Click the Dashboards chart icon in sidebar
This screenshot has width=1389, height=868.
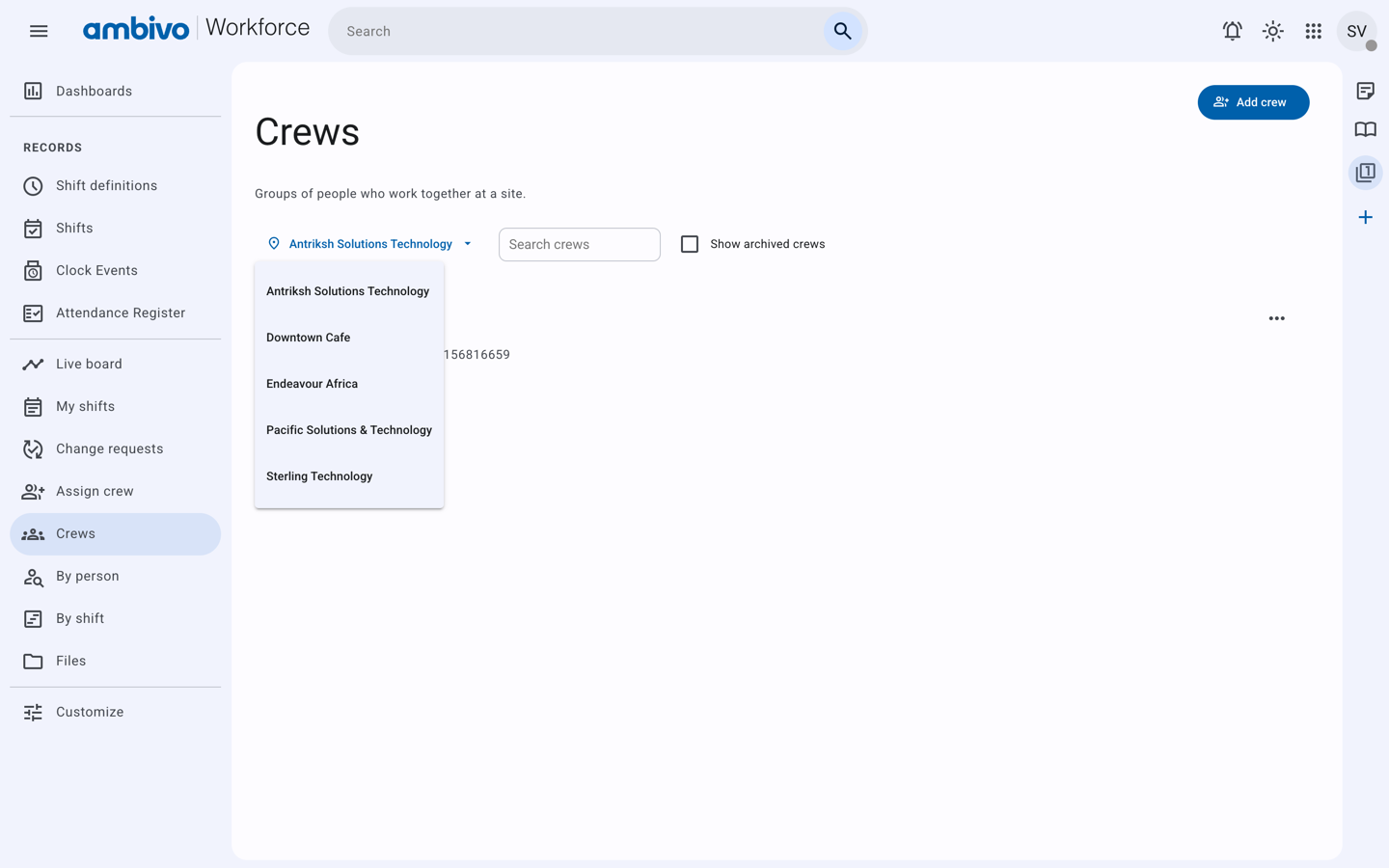click(x=33, y=91)
